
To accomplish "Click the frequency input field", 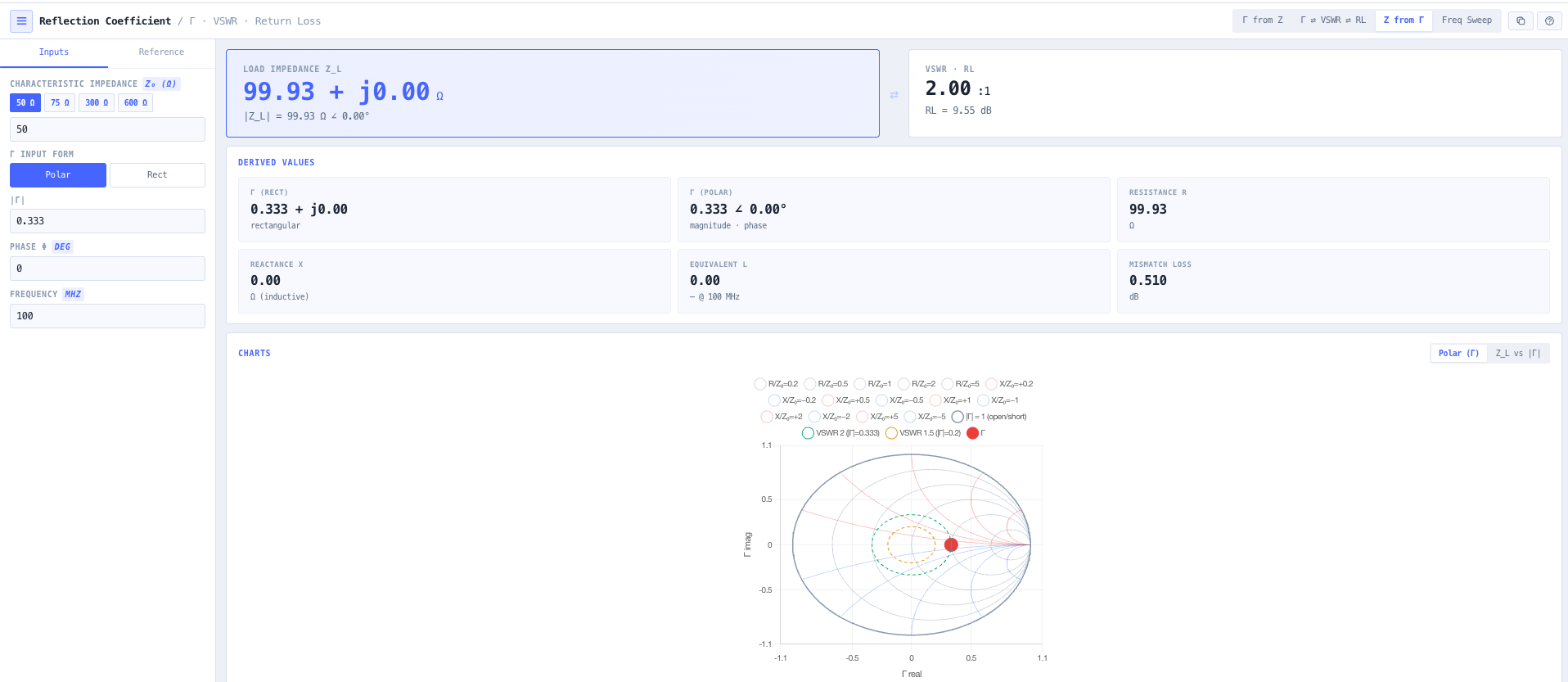I will [x=107, y=316].
